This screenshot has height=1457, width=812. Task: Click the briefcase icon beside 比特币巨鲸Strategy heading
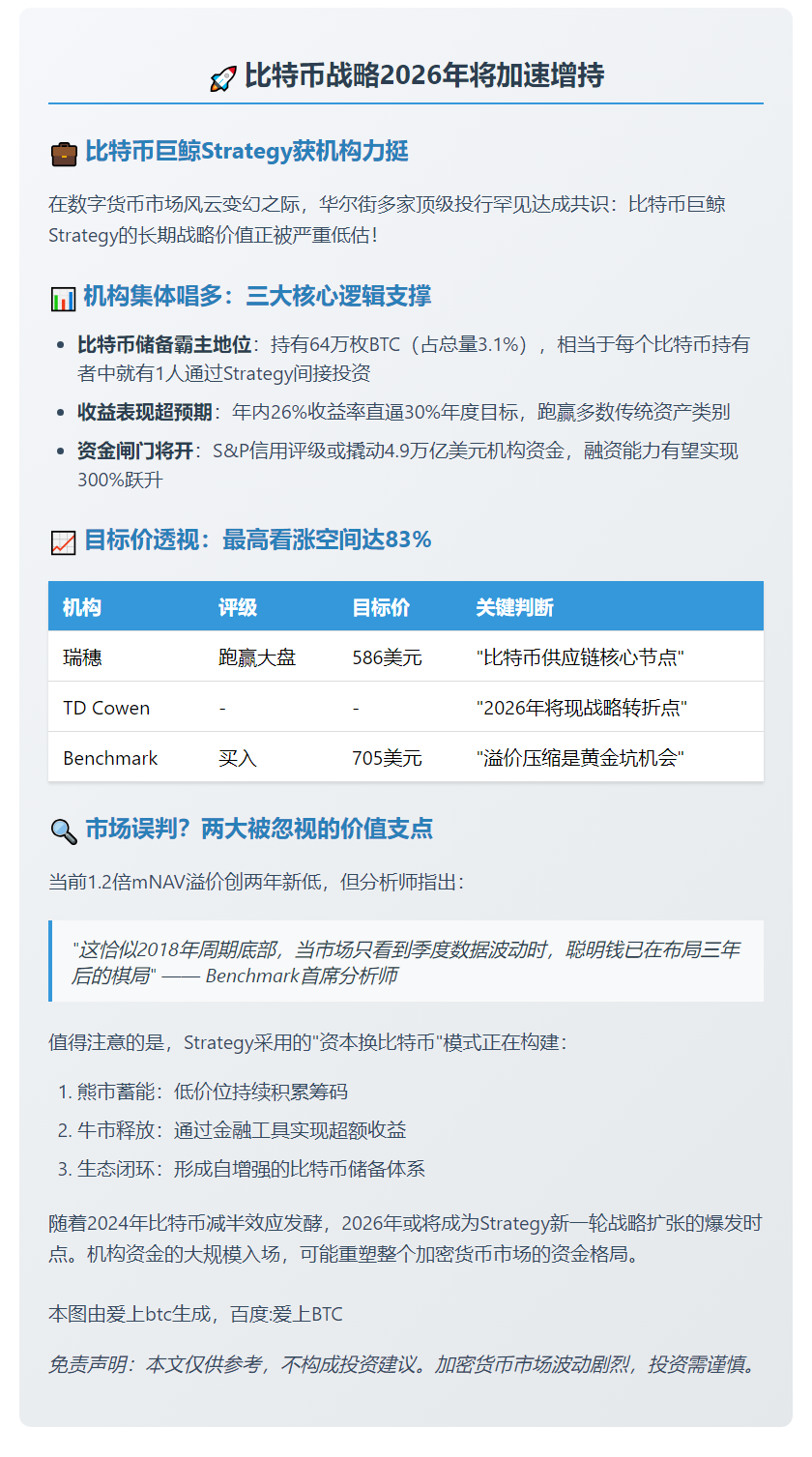(x=64, y=153)
